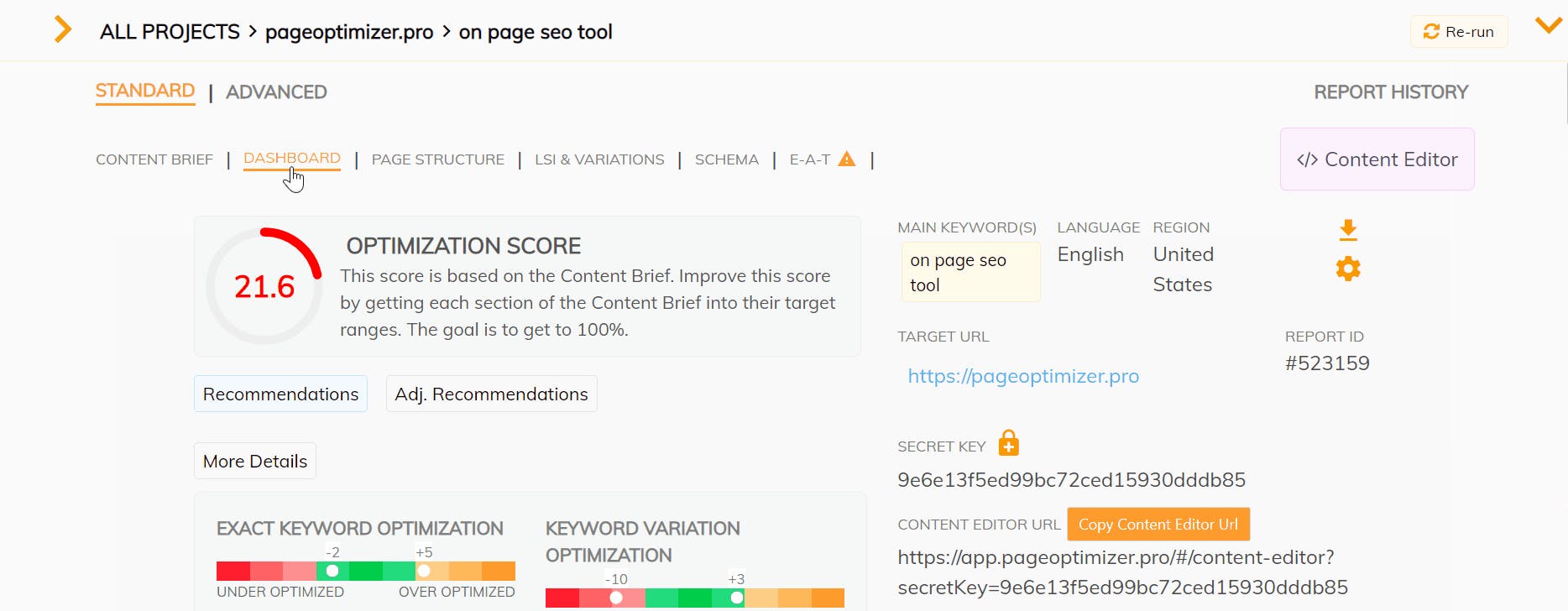Image resolution: width=1568 pixels, height=611 pixels.
Task: Click the E-A-T warning triangle icon
Action: point(847,159)
